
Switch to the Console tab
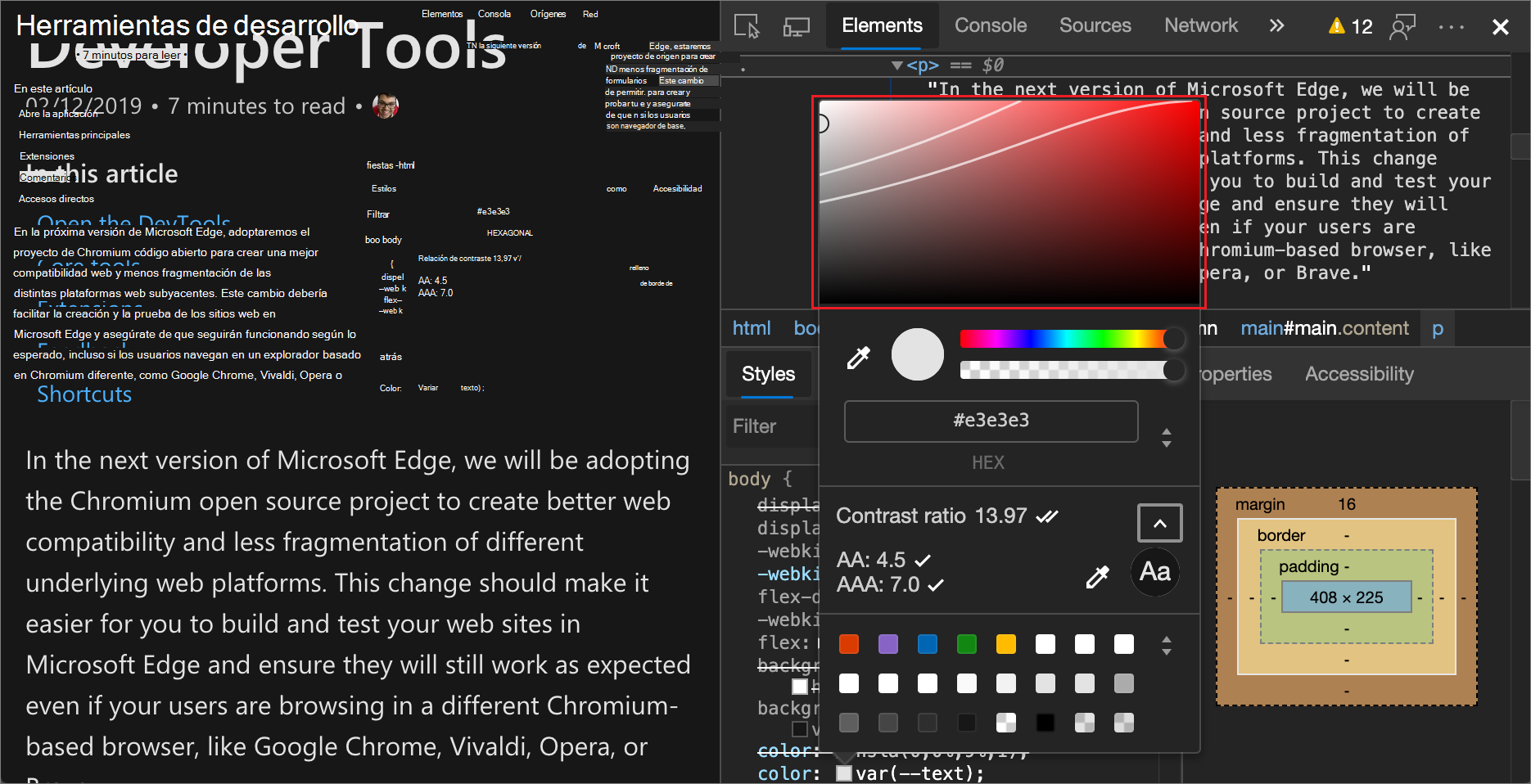pyautogui.click(x=991, y=25)
